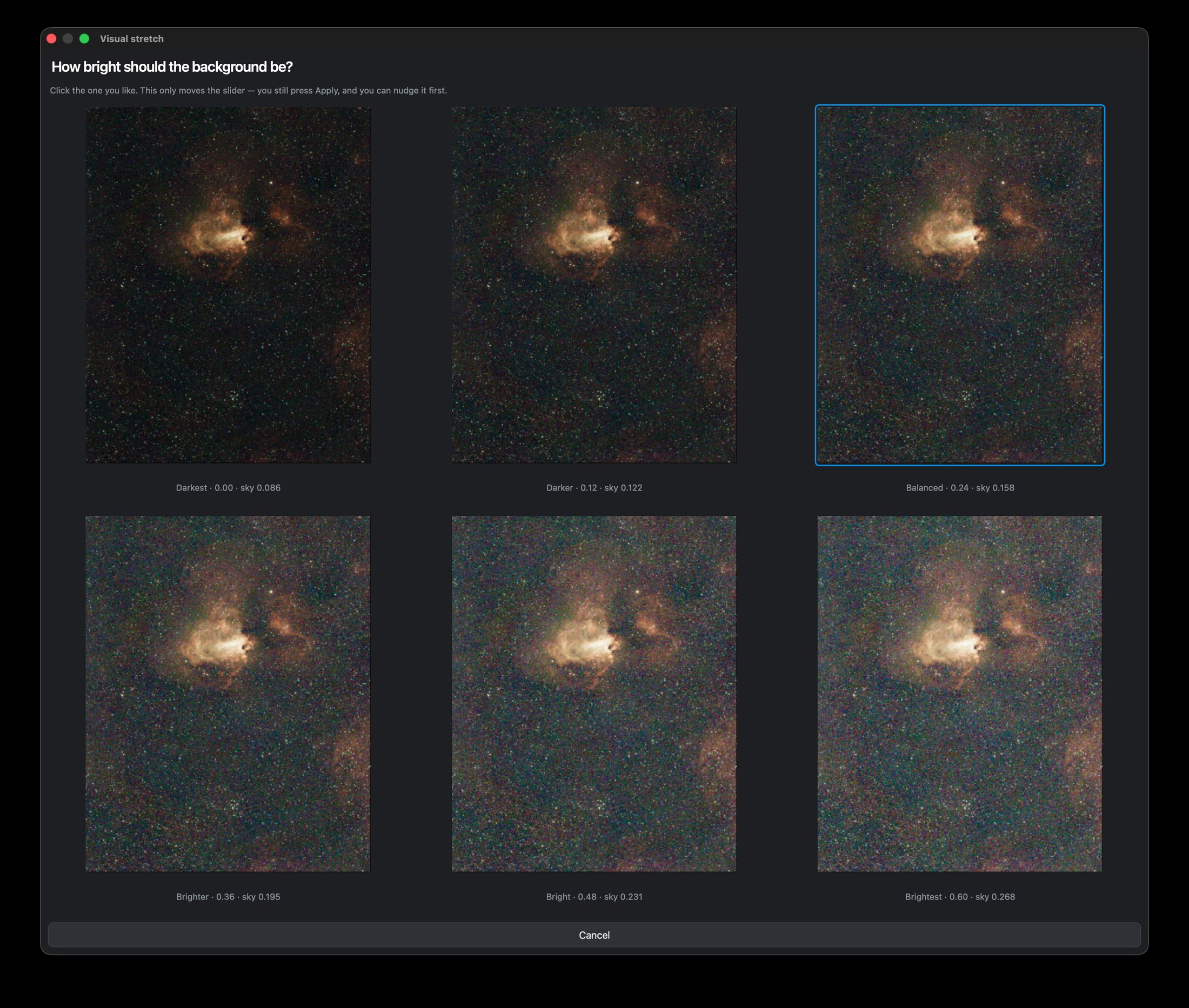
Task: Select the highlighted Balanced 0.24 preview
Action: pos(960,285)
